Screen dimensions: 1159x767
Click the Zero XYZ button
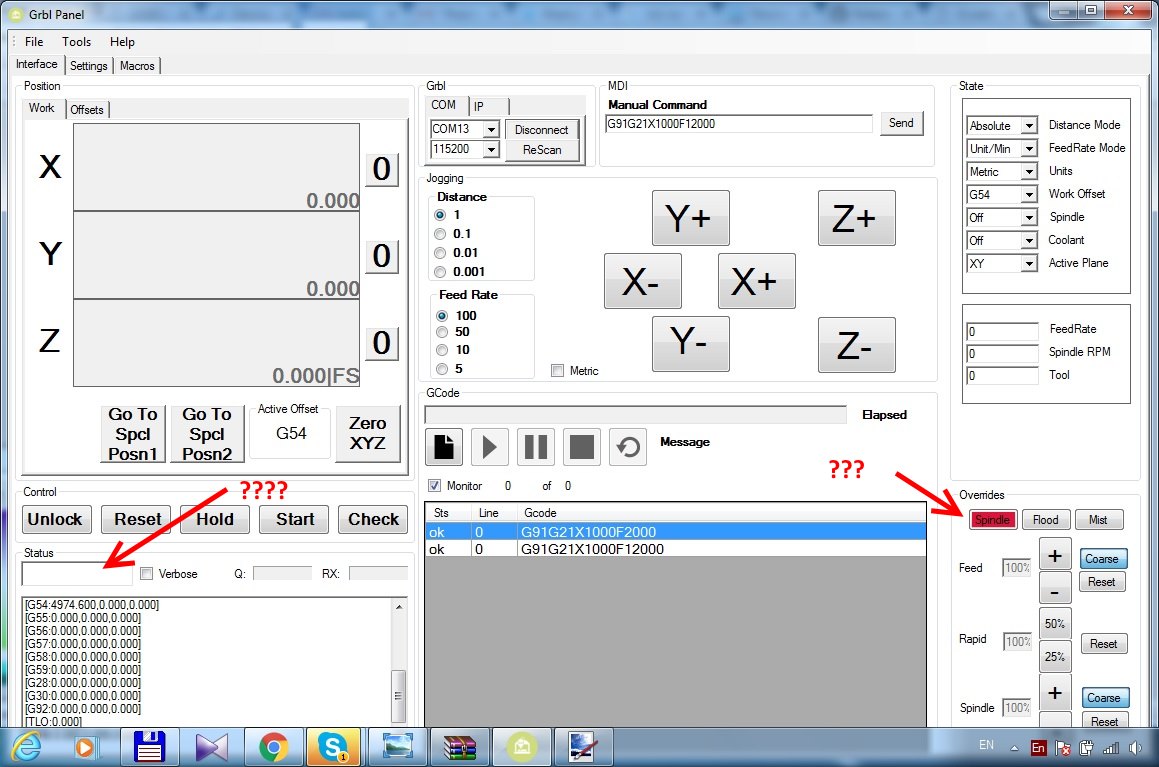coord(368,433)
